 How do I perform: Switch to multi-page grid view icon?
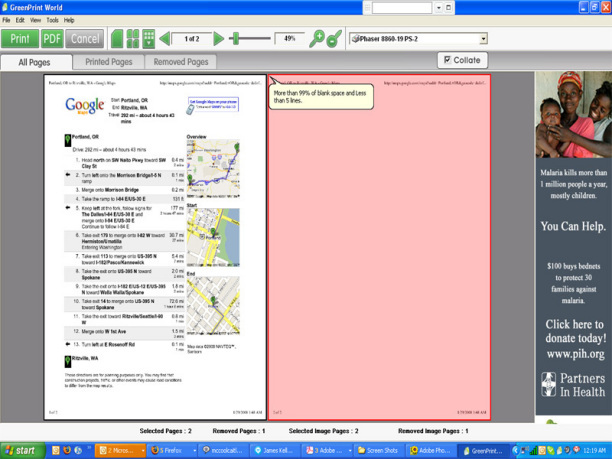pyautogui.click(x=149, y=39)
